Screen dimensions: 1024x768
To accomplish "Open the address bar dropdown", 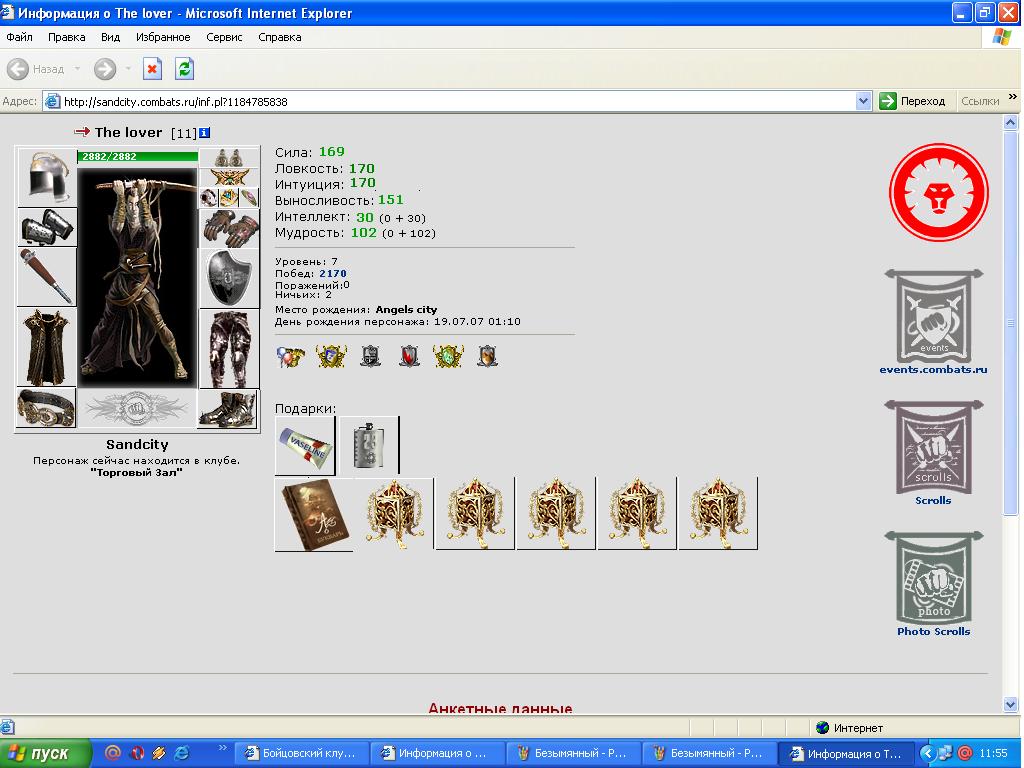I will pyautogui.click(x=863, y=101).
